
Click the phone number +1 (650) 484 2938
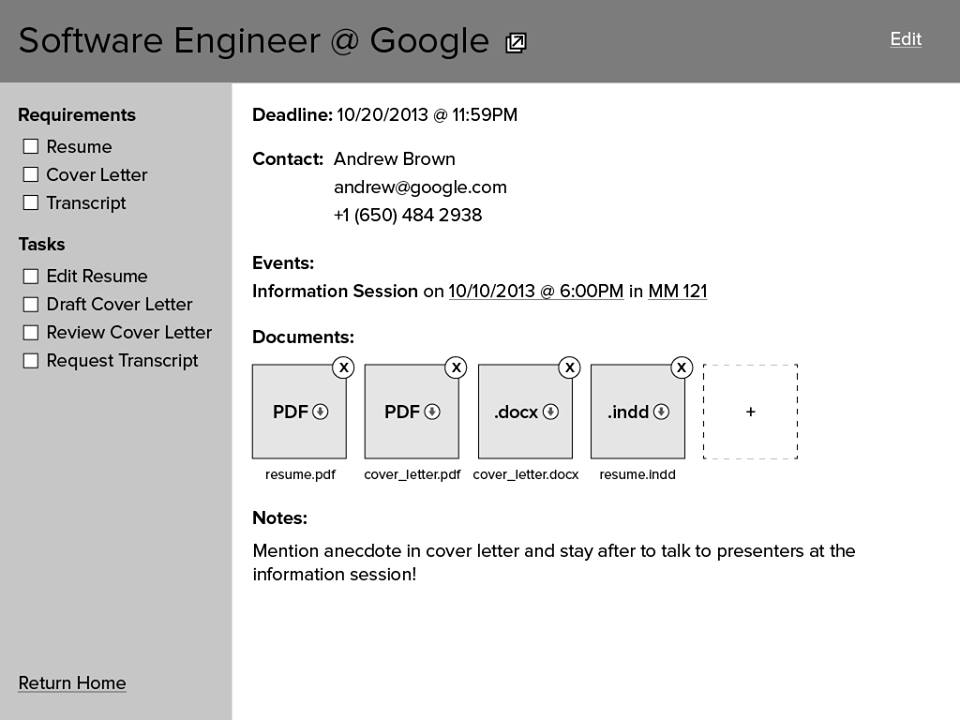click(408, 215)
